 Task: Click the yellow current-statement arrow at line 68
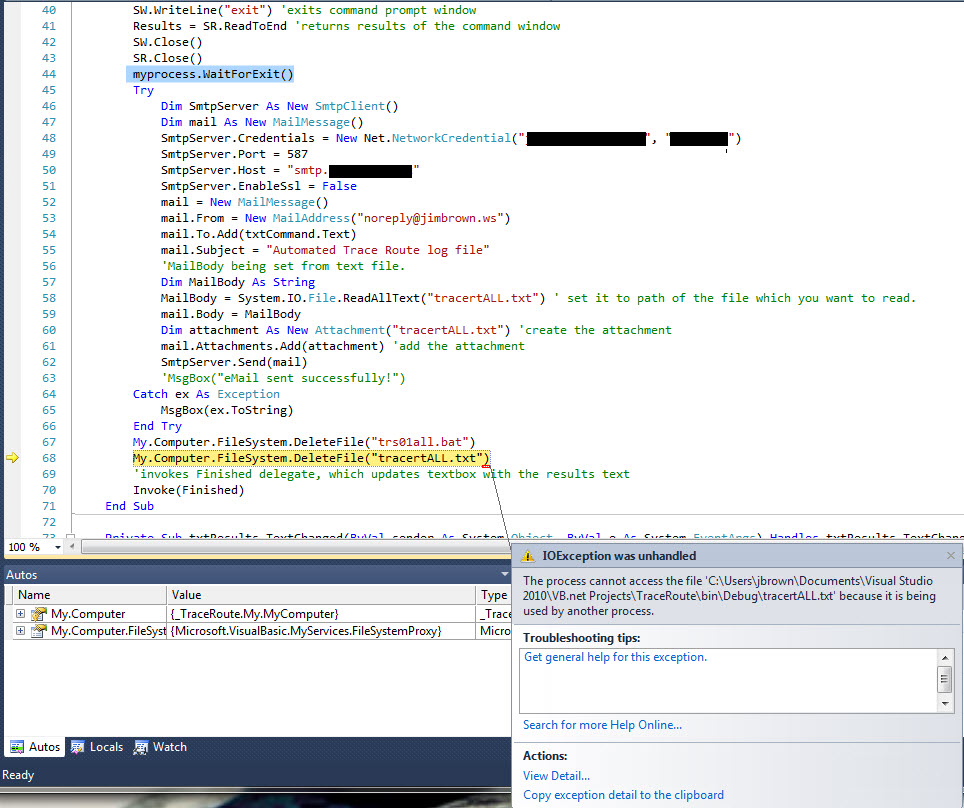(x=12, y=457)
